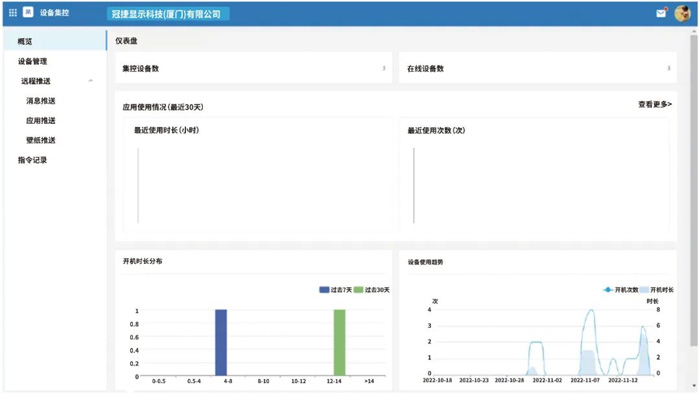Toggle the 过去30天 green legend series

371,290
